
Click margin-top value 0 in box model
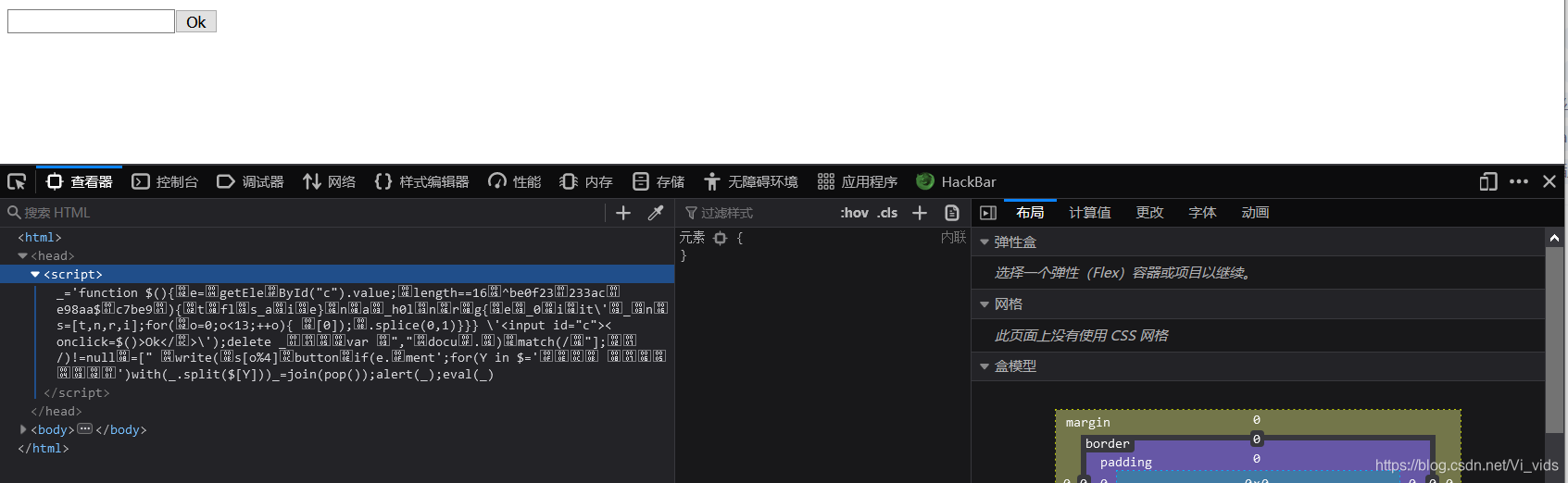pos(1256,420)
